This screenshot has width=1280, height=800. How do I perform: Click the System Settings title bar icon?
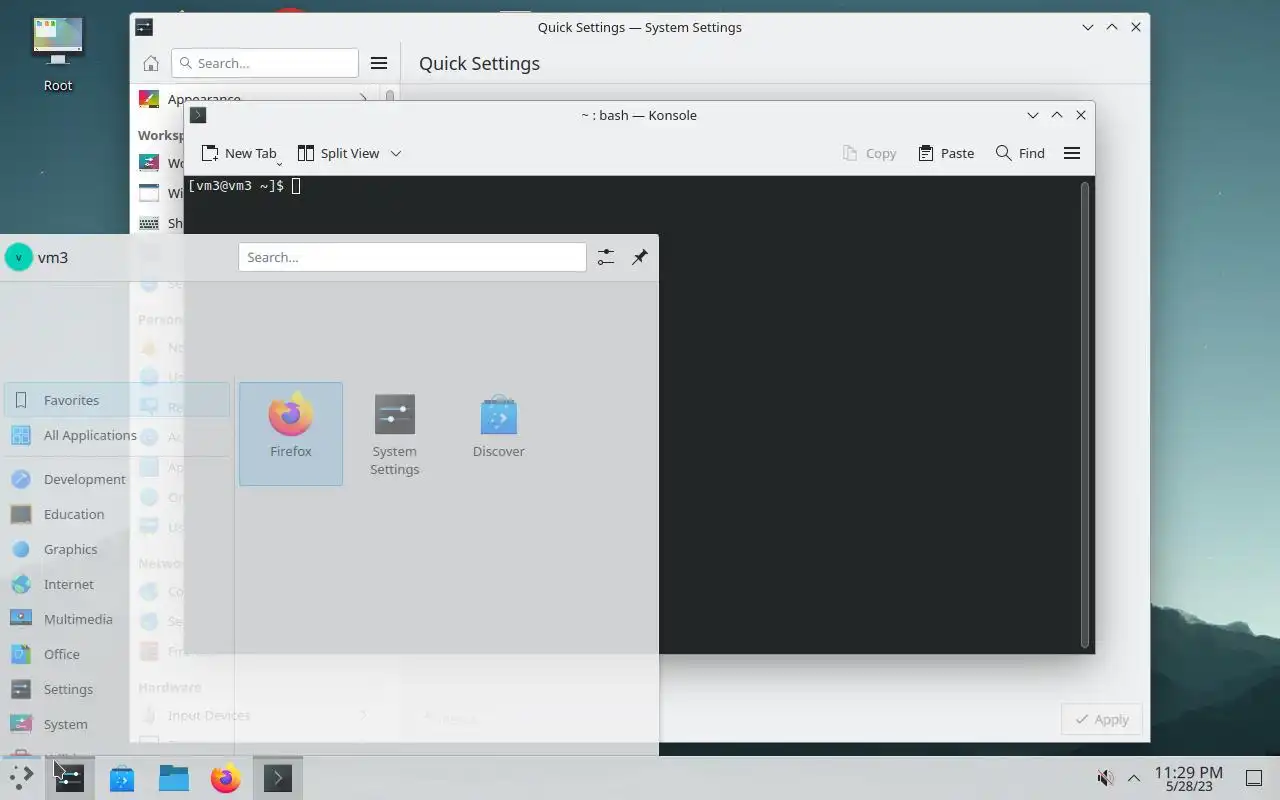point(144,27)
